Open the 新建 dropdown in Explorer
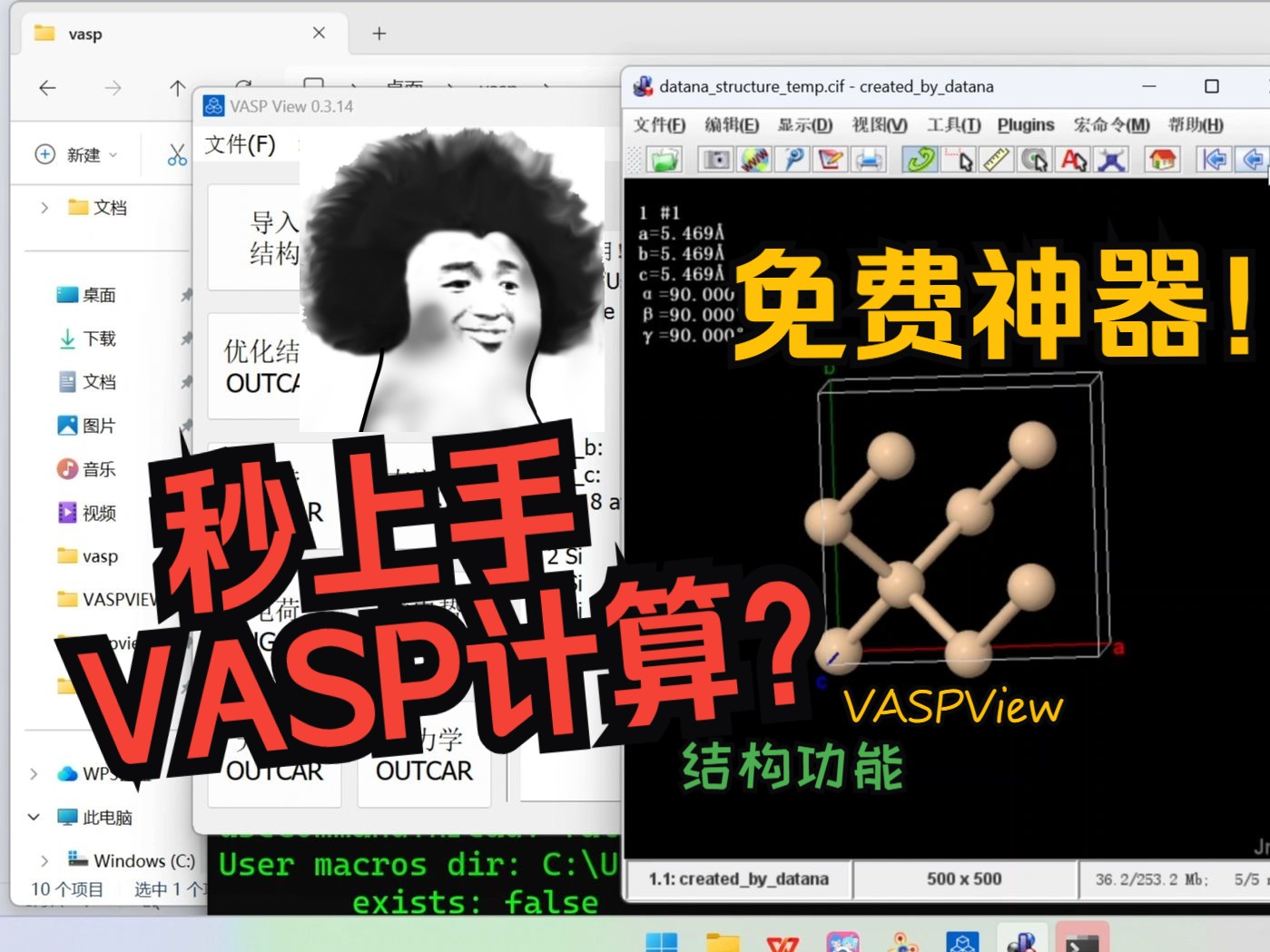The height and width of the screenshot is (952, 1270). pos(77,155)
